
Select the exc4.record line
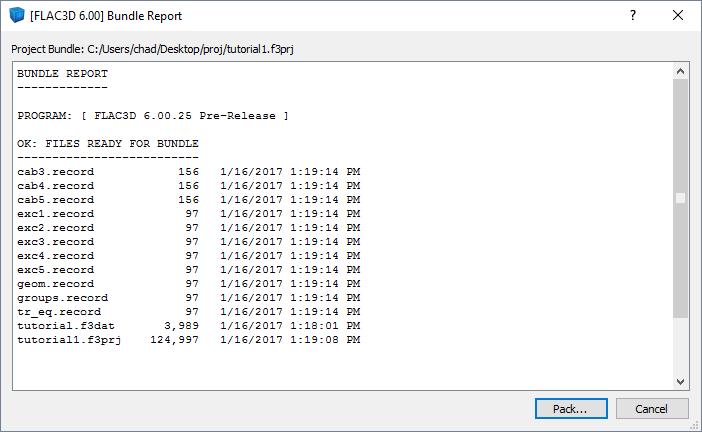click(189, 256)
